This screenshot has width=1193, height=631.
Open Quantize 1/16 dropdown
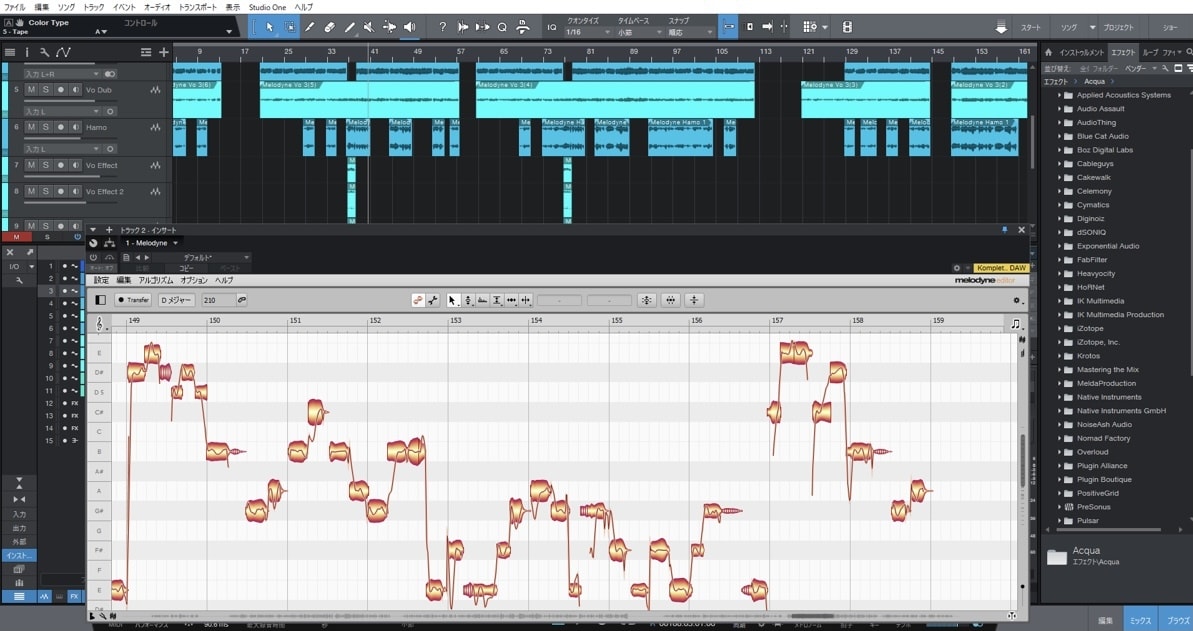coord(588,33)
